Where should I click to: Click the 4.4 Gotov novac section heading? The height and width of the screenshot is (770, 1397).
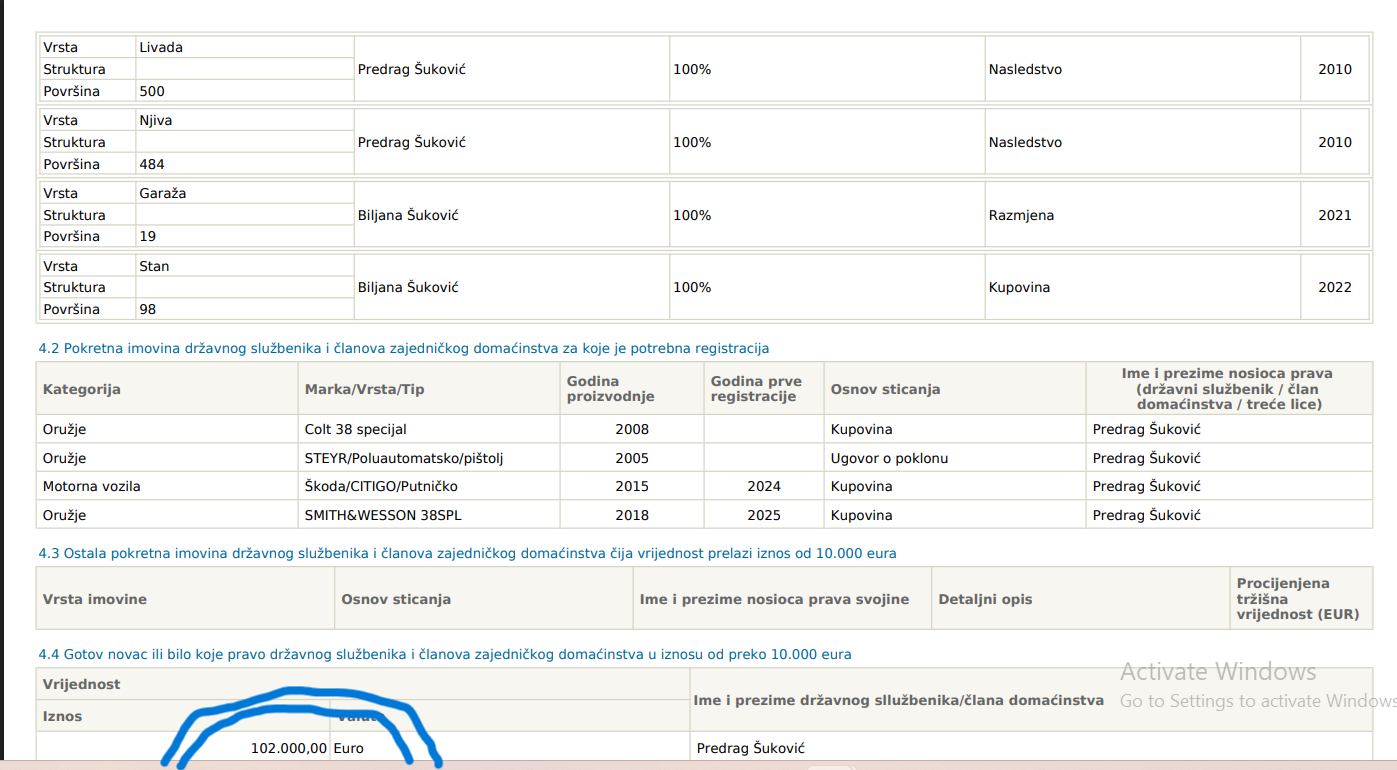[445, 655]
